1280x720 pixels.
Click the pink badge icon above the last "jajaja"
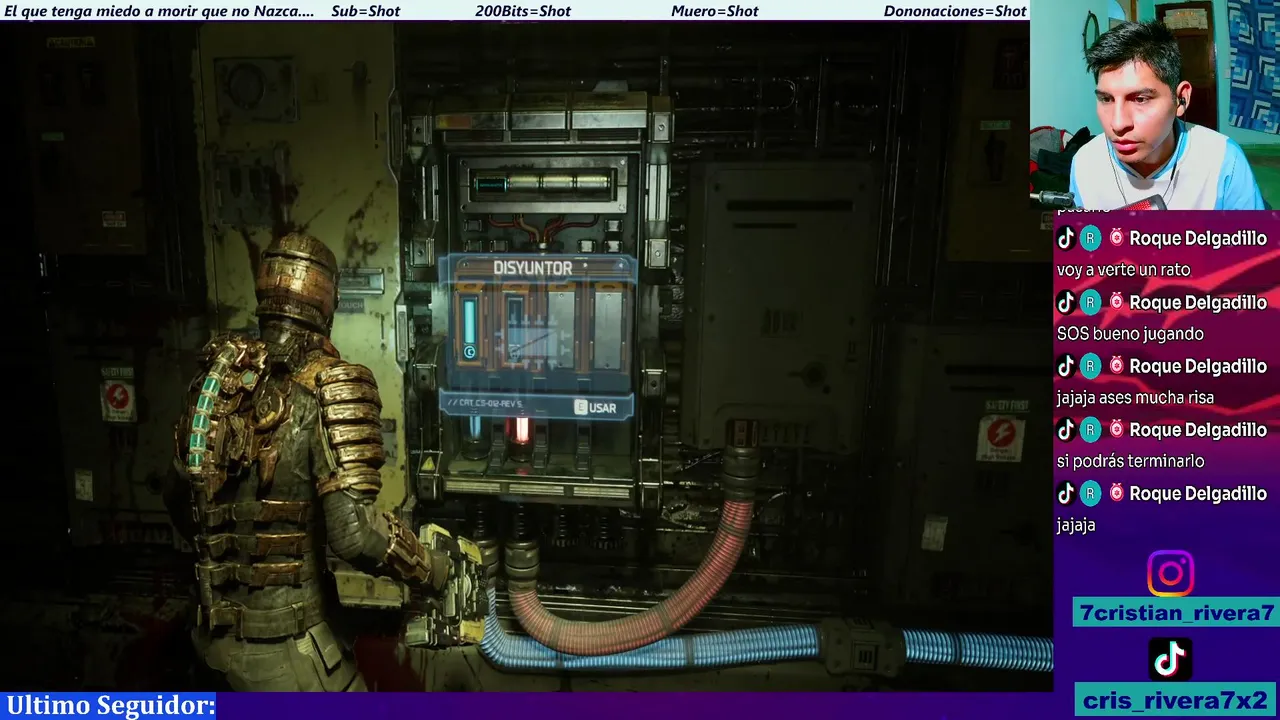(1116, 493)
